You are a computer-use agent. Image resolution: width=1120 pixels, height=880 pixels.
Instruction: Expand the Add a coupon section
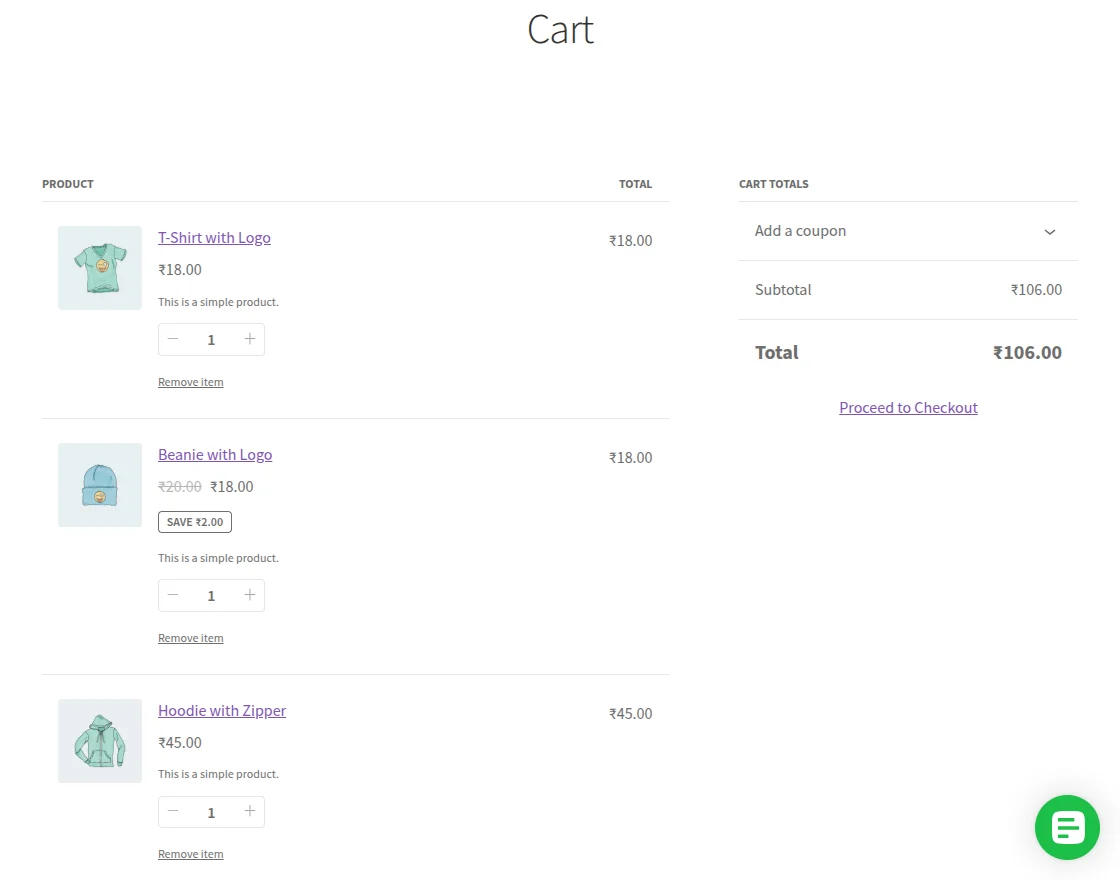[x=800, y=231]
